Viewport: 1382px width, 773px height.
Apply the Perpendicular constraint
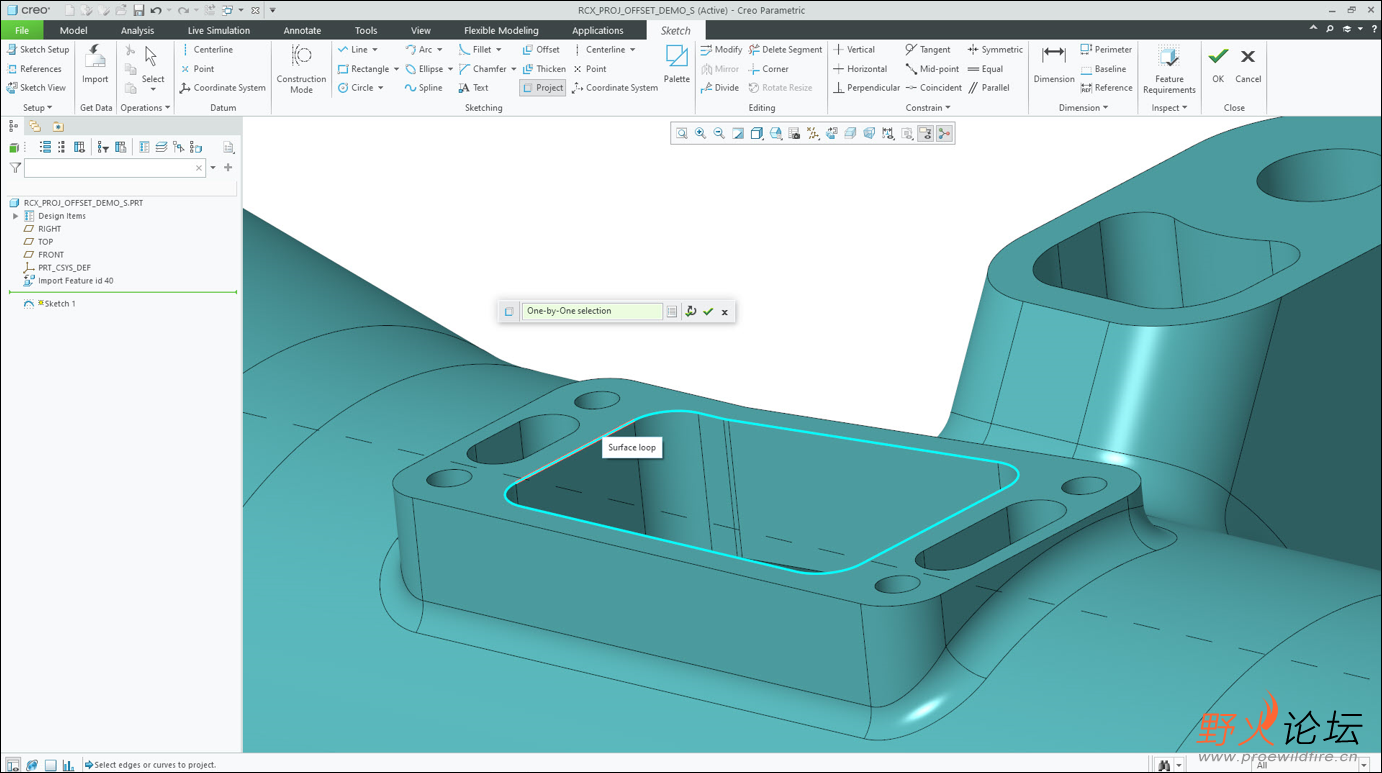866,88
